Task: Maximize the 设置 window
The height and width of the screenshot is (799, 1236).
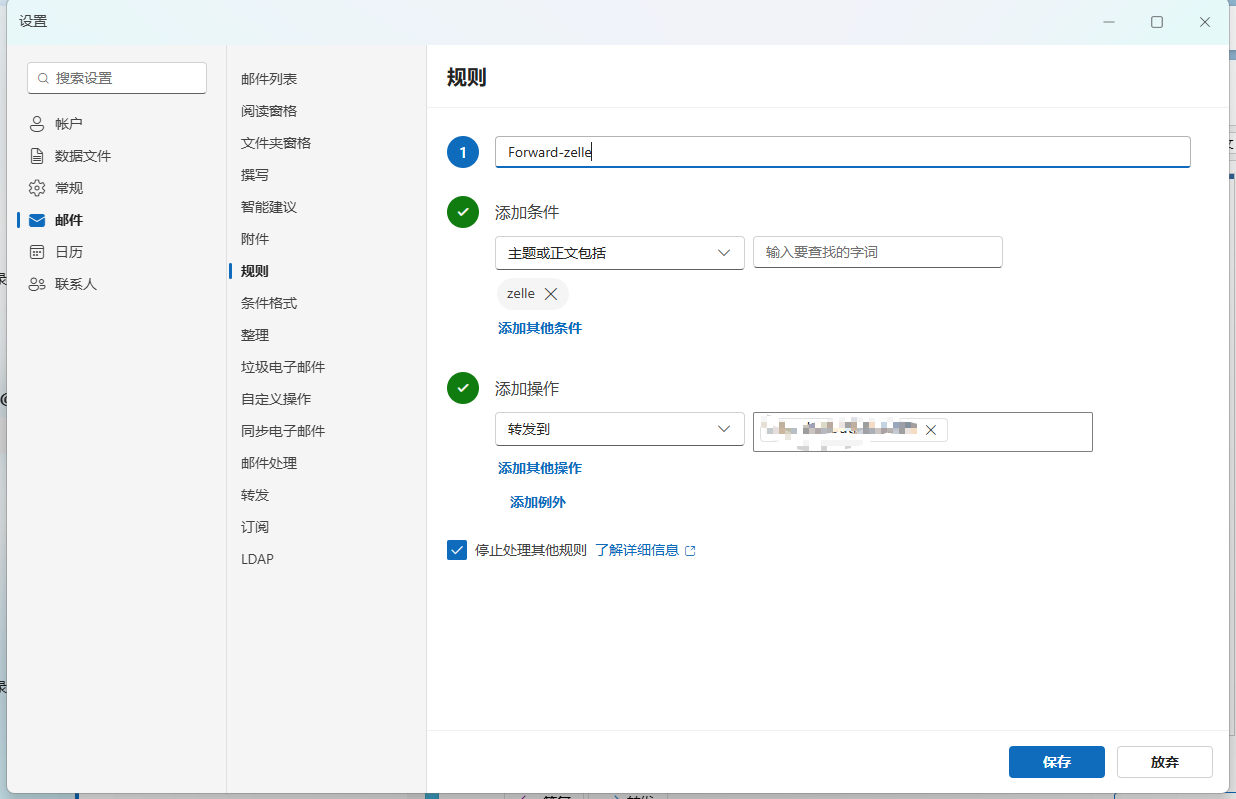Action: (1157, 22)
